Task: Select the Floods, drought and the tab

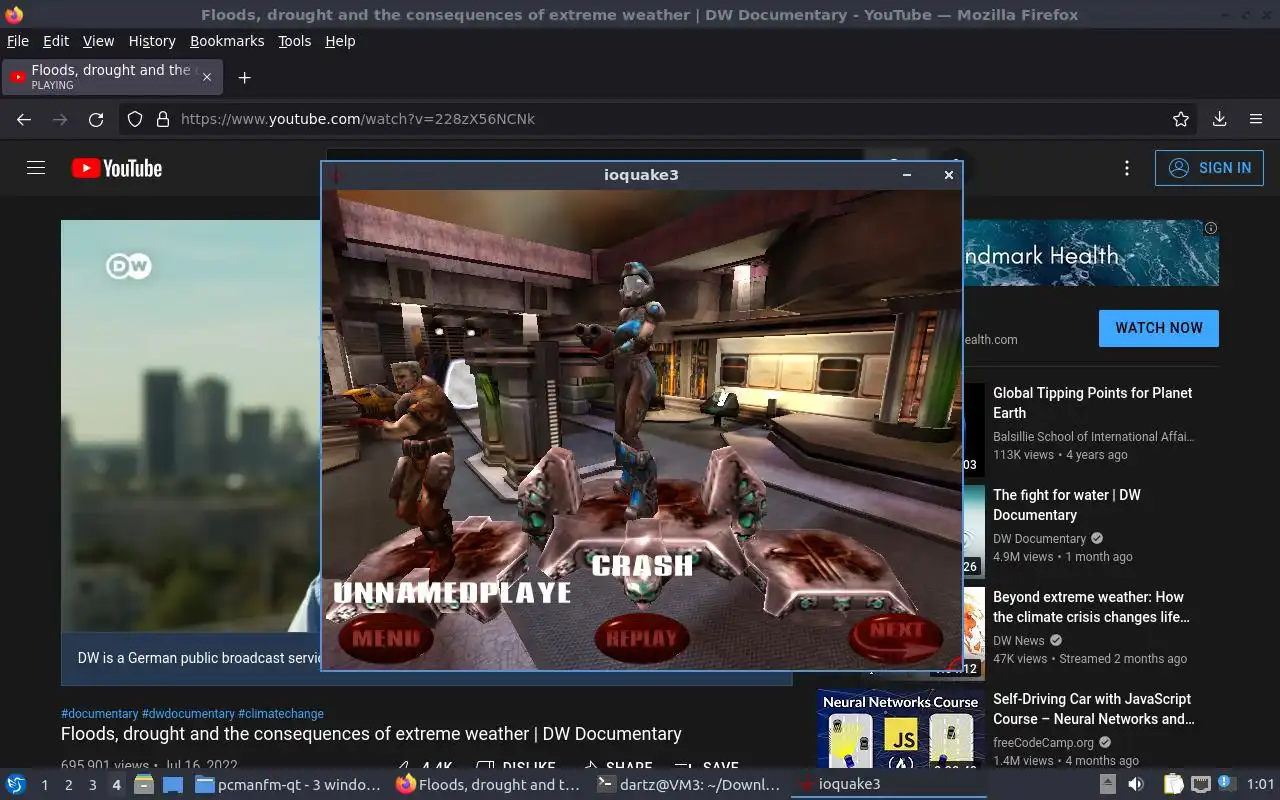Action: [x=111, y=77]
